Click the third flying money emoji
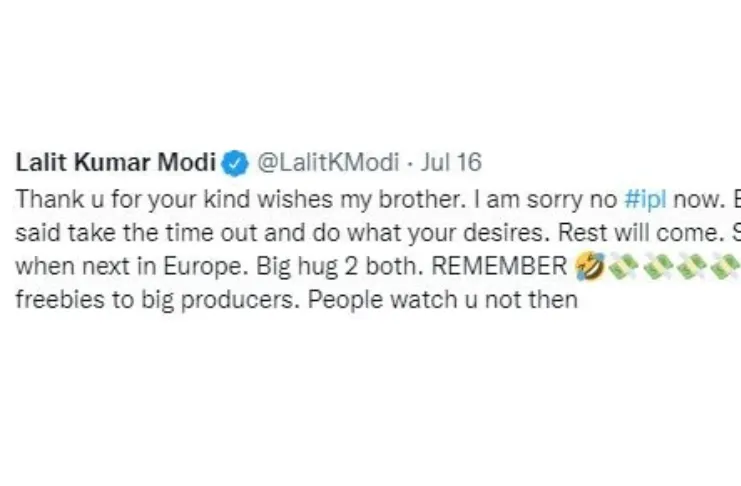This screenshot has height=486, width=741. click(692, 266)
